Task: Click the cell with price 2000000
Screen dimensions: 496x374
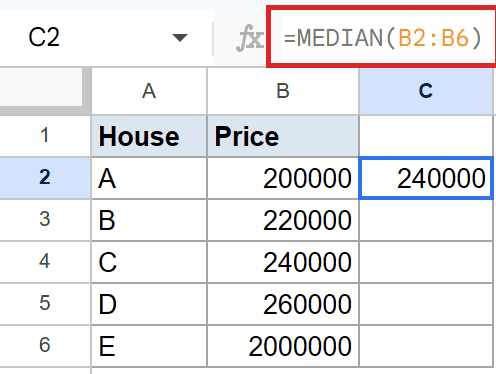Action: pyautogui.click(x=283, y=346)
